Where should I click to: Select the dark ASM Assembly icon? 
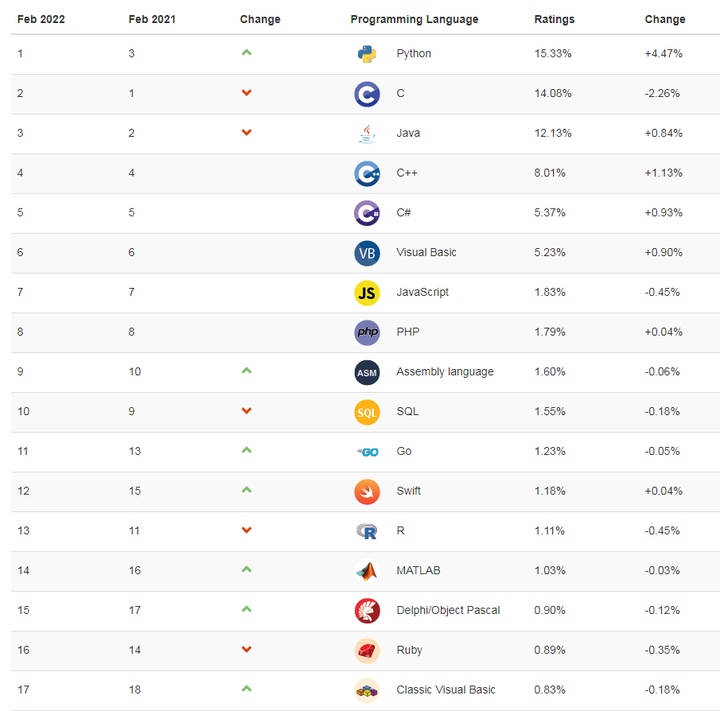[367, 372]
